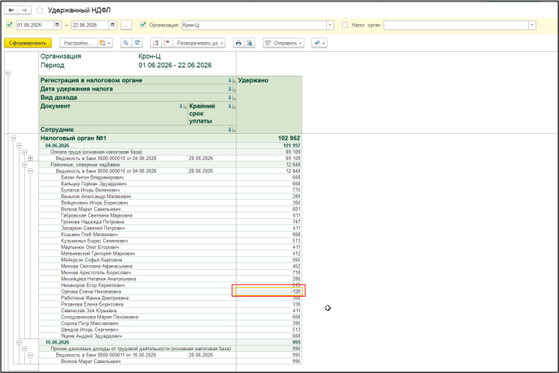The width and height of the screenshot is (559, 373).
Task: Print the report with the printer icon
Action: pos(239,43)
